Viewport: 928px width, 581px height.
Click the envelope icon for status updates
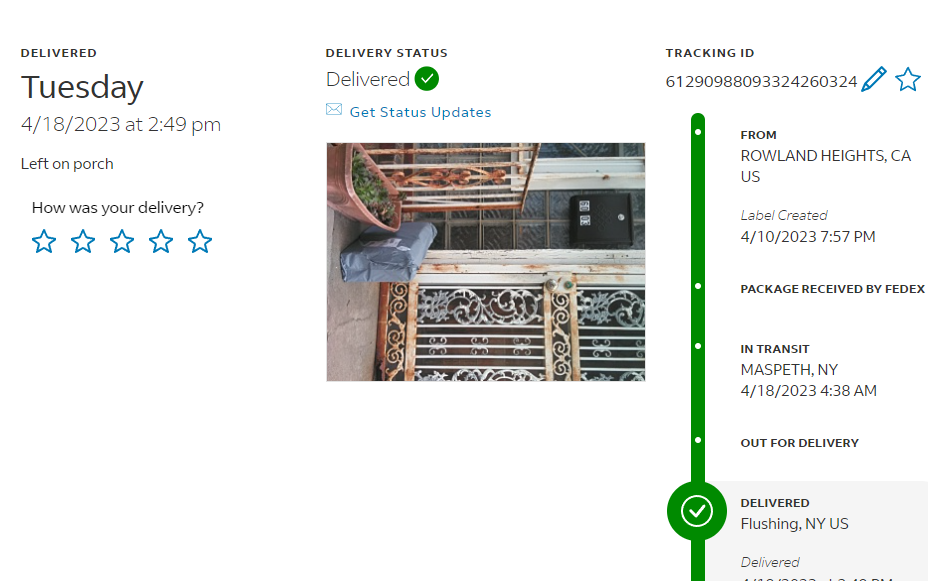click(x=334, y=110)
